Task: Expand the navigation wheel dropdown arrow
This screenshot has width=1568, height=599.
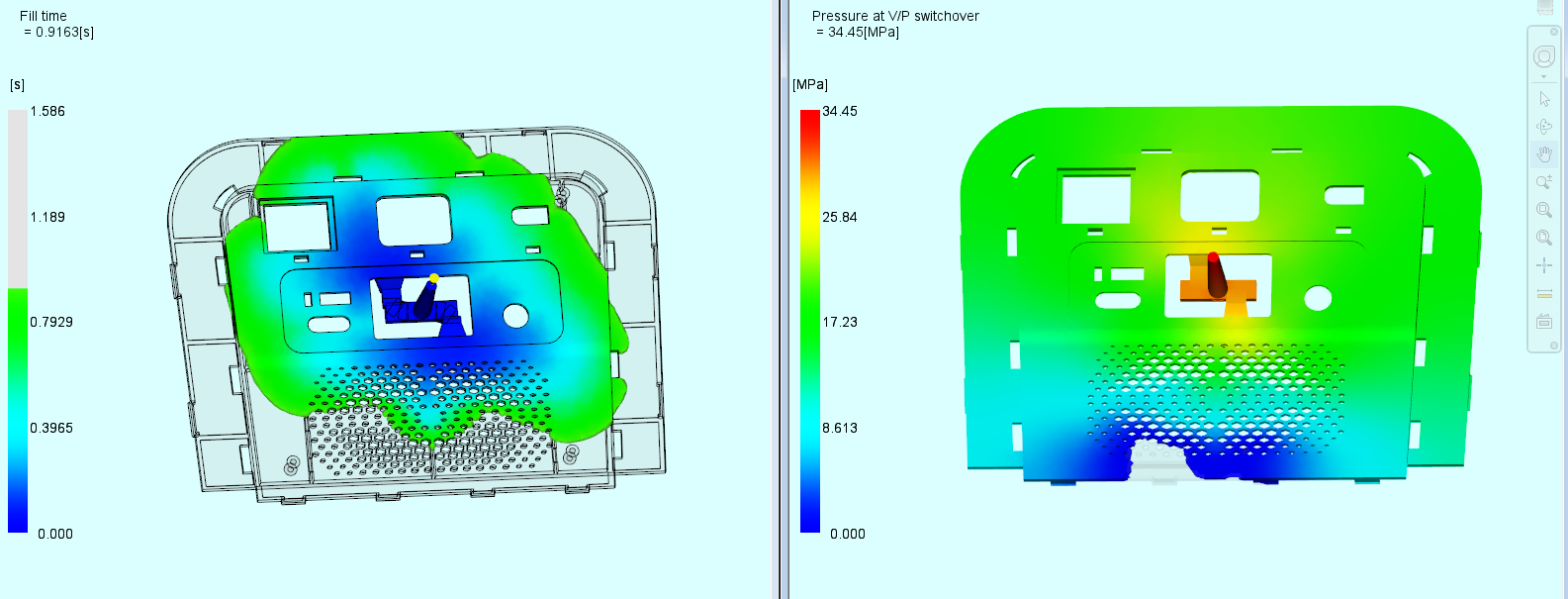Action: coord(1544,77)
